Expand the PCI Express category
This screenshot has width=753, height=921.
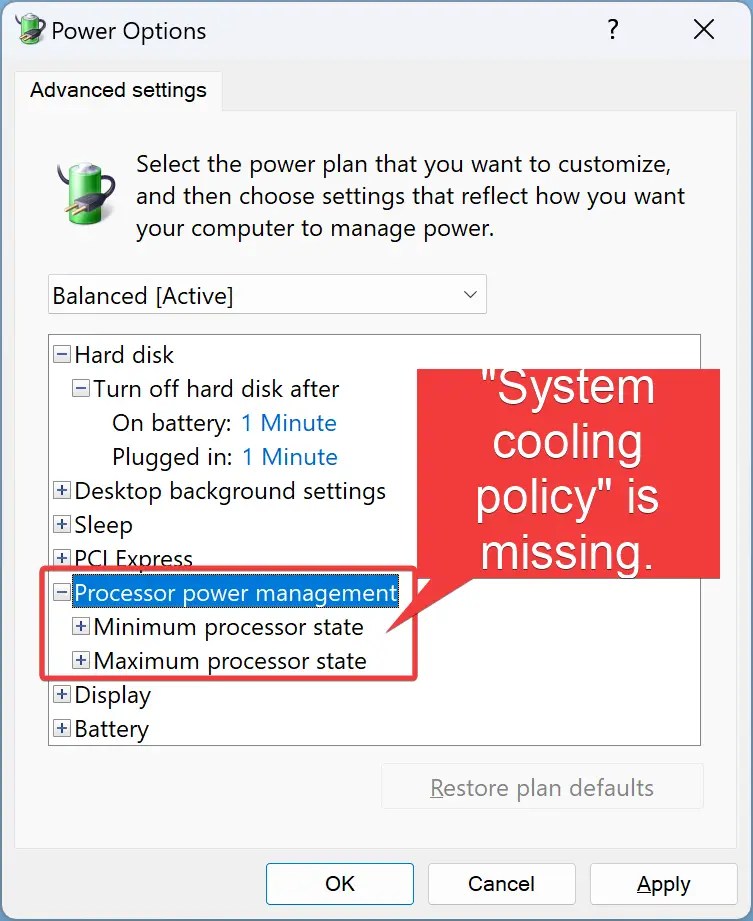[62, 559]
